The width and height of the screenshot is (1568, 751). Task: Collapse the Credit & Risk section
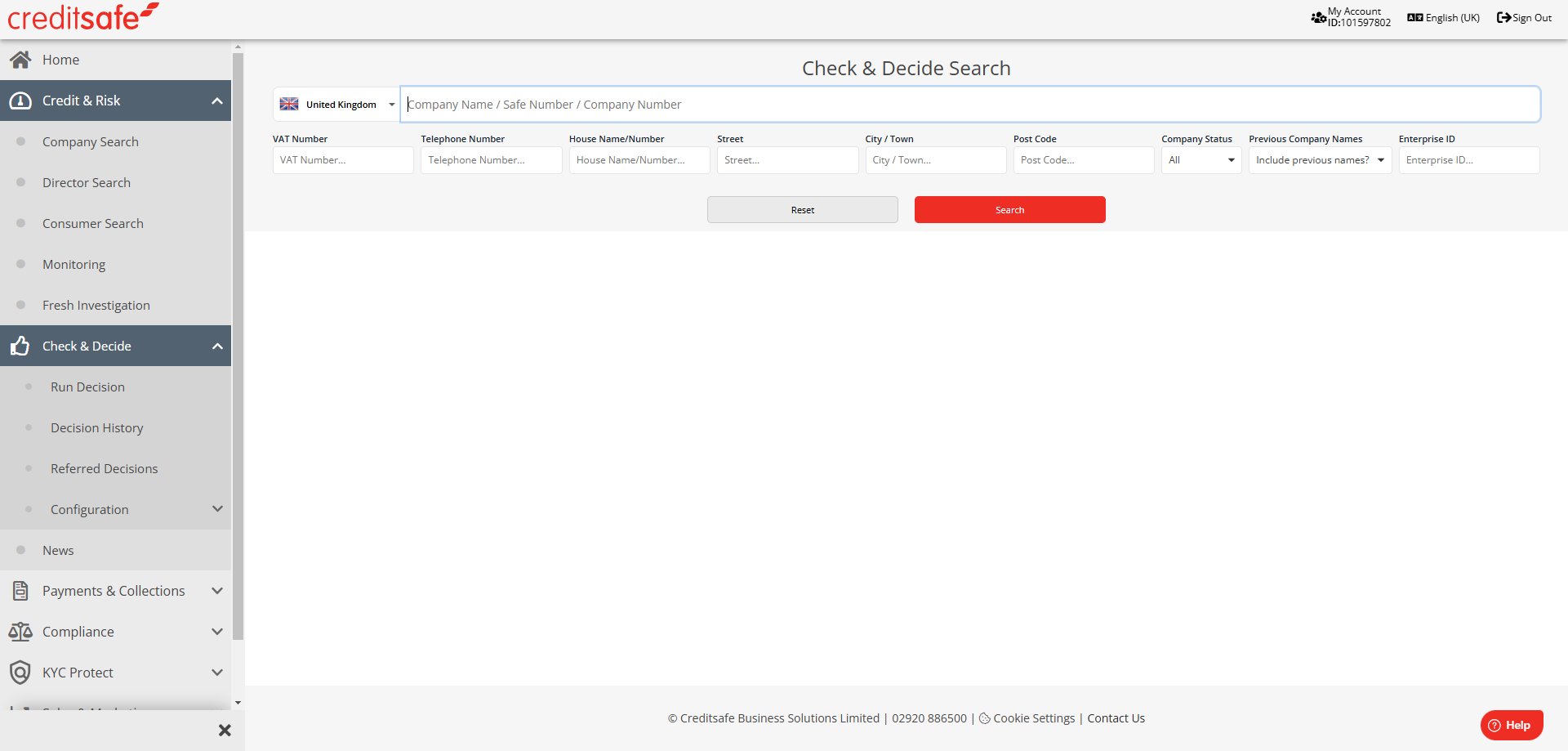click(216, 100)
